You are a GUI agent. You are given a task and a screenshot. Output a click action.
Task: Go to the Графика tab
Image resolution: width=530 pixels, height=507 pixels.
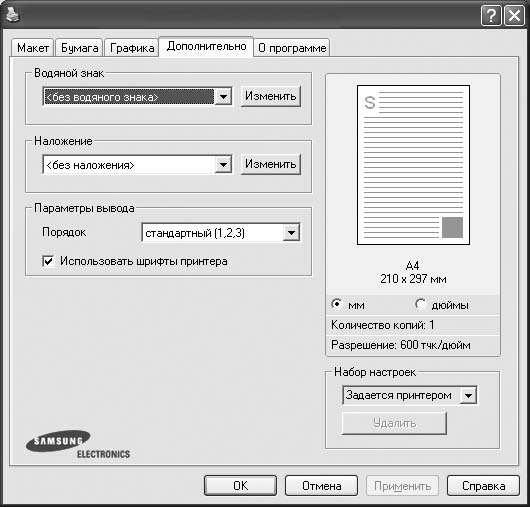point(132,48)
